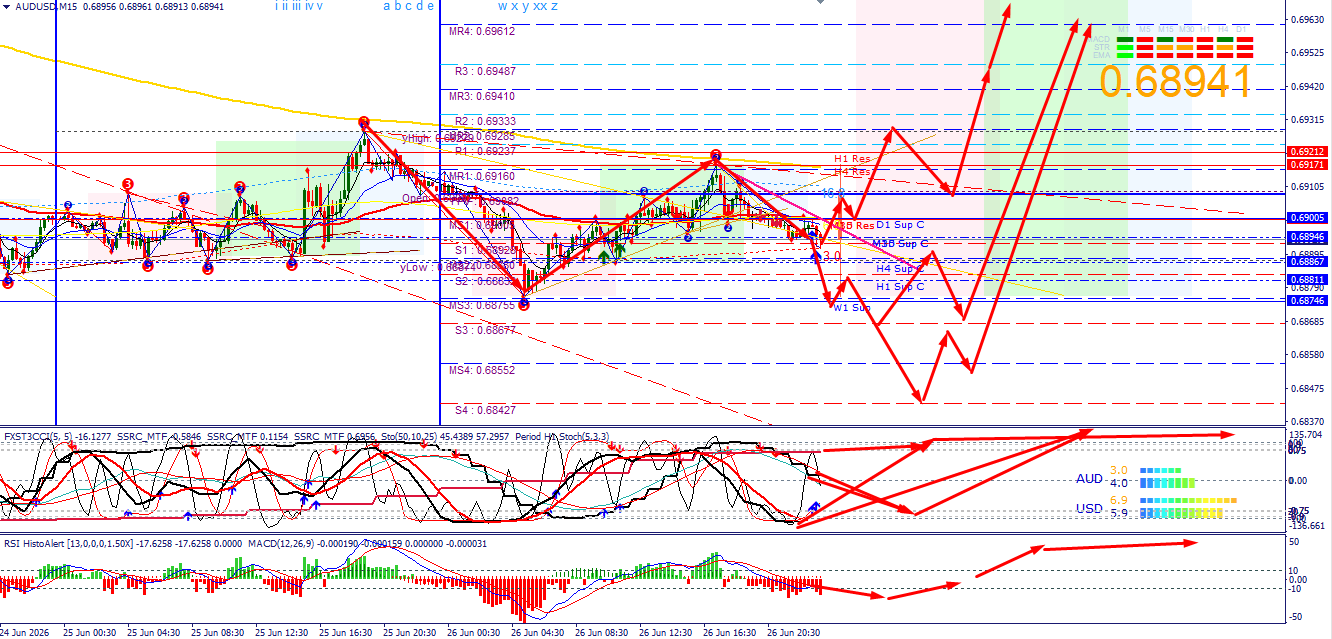The width and height of the screenshot is (1332, 639).
Task: Click the -136.661 oscillator scale value
Action: (x=1306, y=525)
